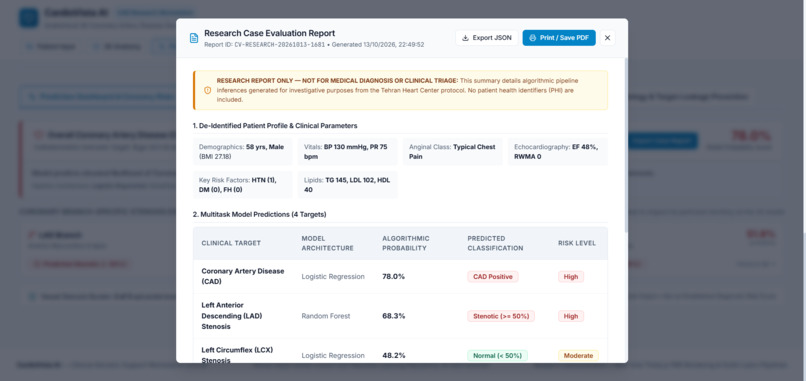
Task: Click Left Circumflex (LCX) Stenosis label
Action: pyautogui.click(x=237, y=355)
